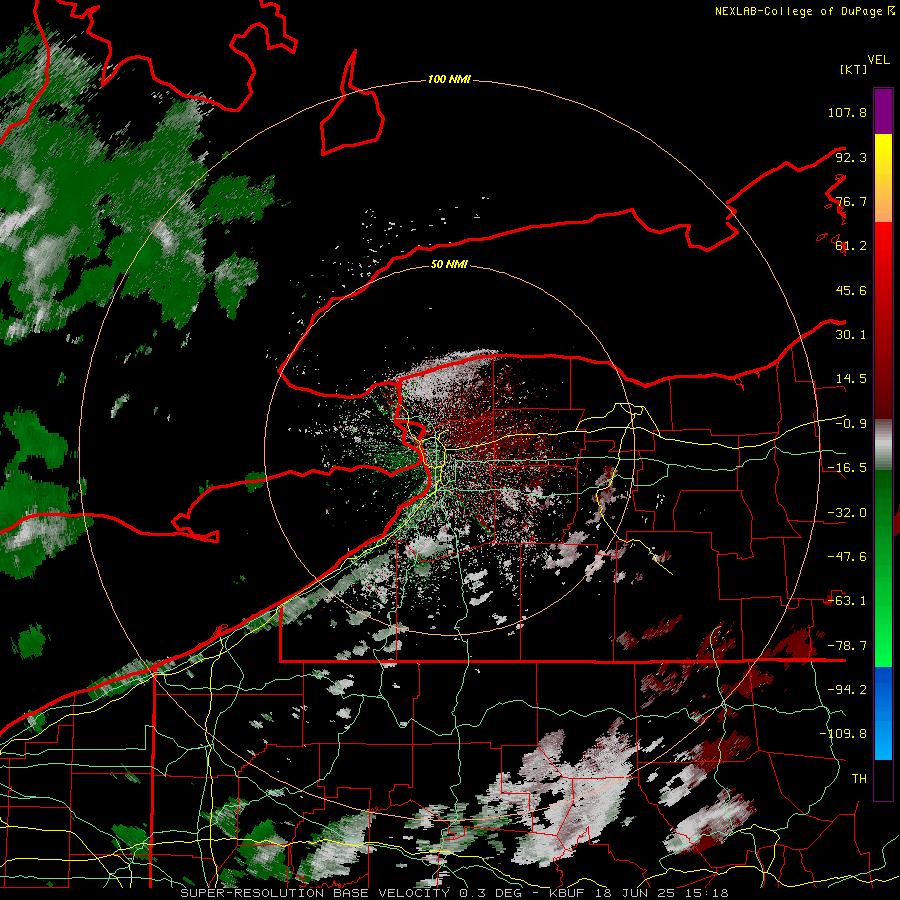Screen dimensions: 900x900
Task: Click the 76.7 velocity scale value
Action: coord(851,201)
